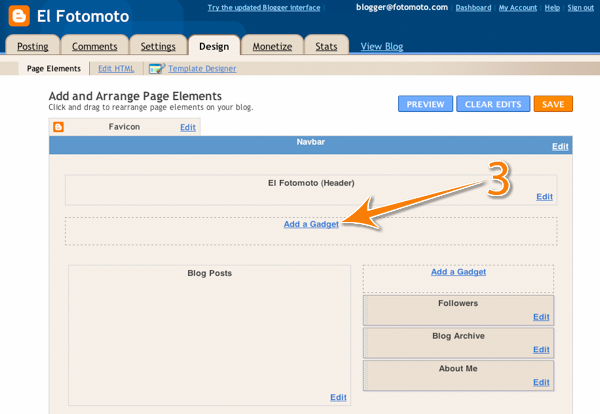Image resolution: width=600 pixels, height=414 pixels.
Task: Click Add a Gadget in the sidebar
Action: (x=458, y=272)
